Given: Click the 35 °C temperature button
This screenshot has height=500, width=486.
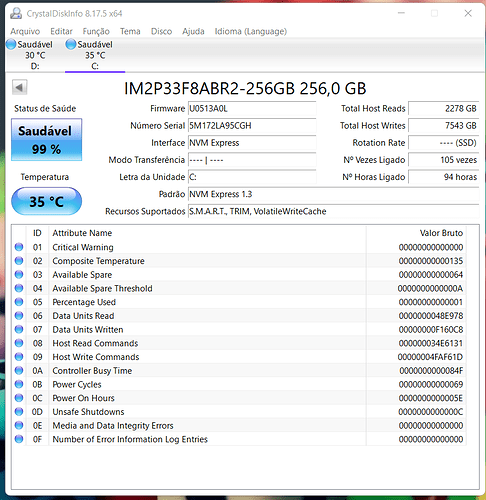Looking at the screenshot, I should pyautogui.click(x=46, y=201).
